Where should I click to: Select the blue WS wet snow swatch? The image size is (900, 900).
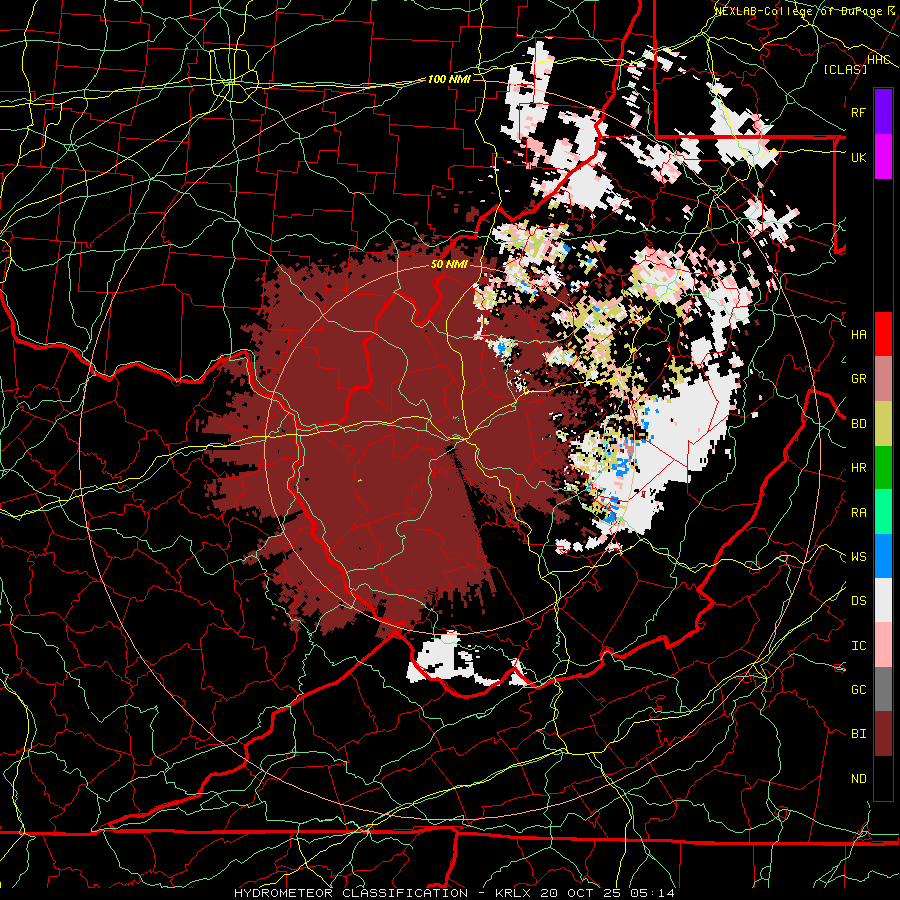pos(883,556)
